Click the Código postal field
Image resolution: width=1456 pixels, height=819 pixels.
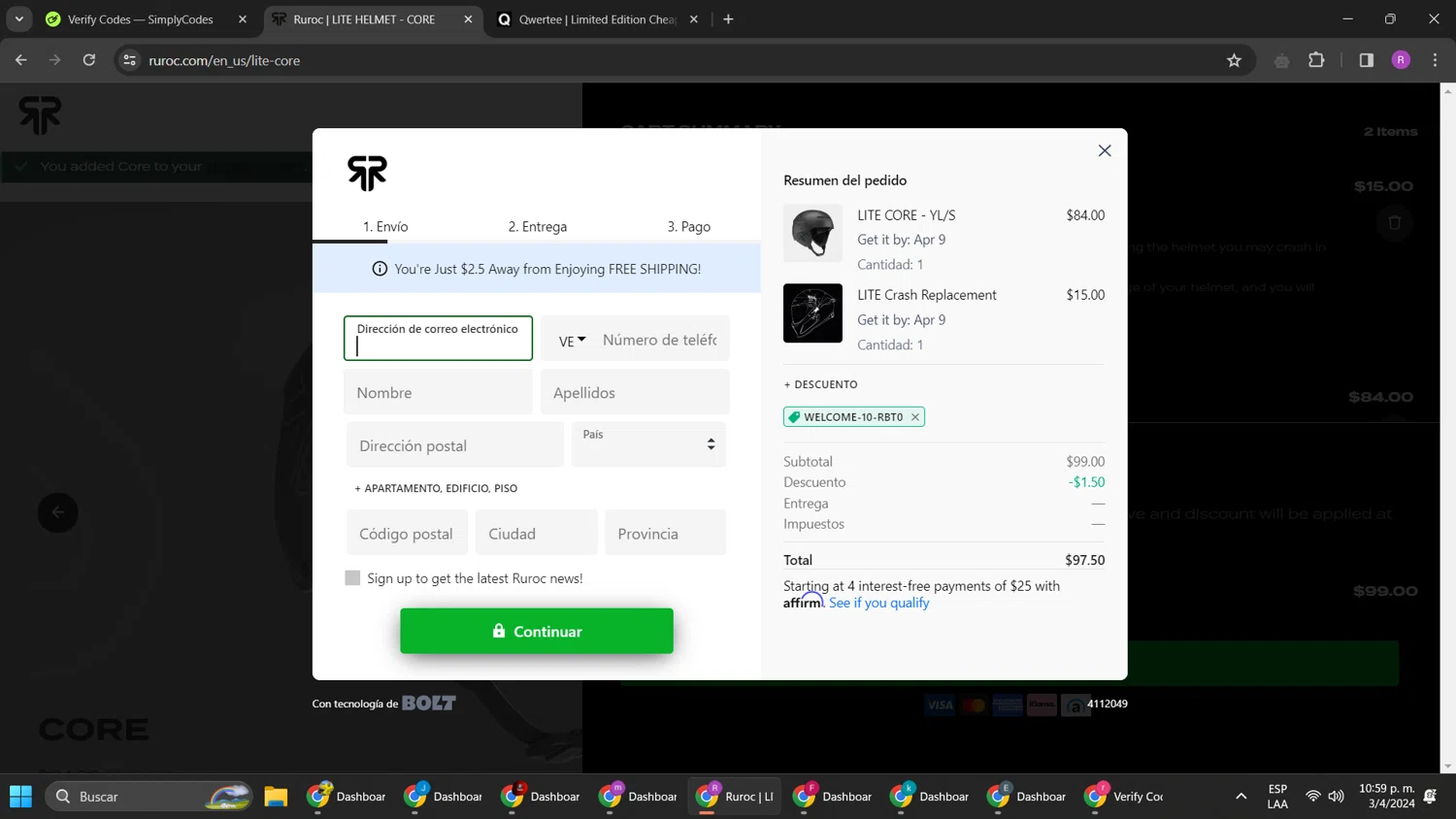(x=407, y=533)
